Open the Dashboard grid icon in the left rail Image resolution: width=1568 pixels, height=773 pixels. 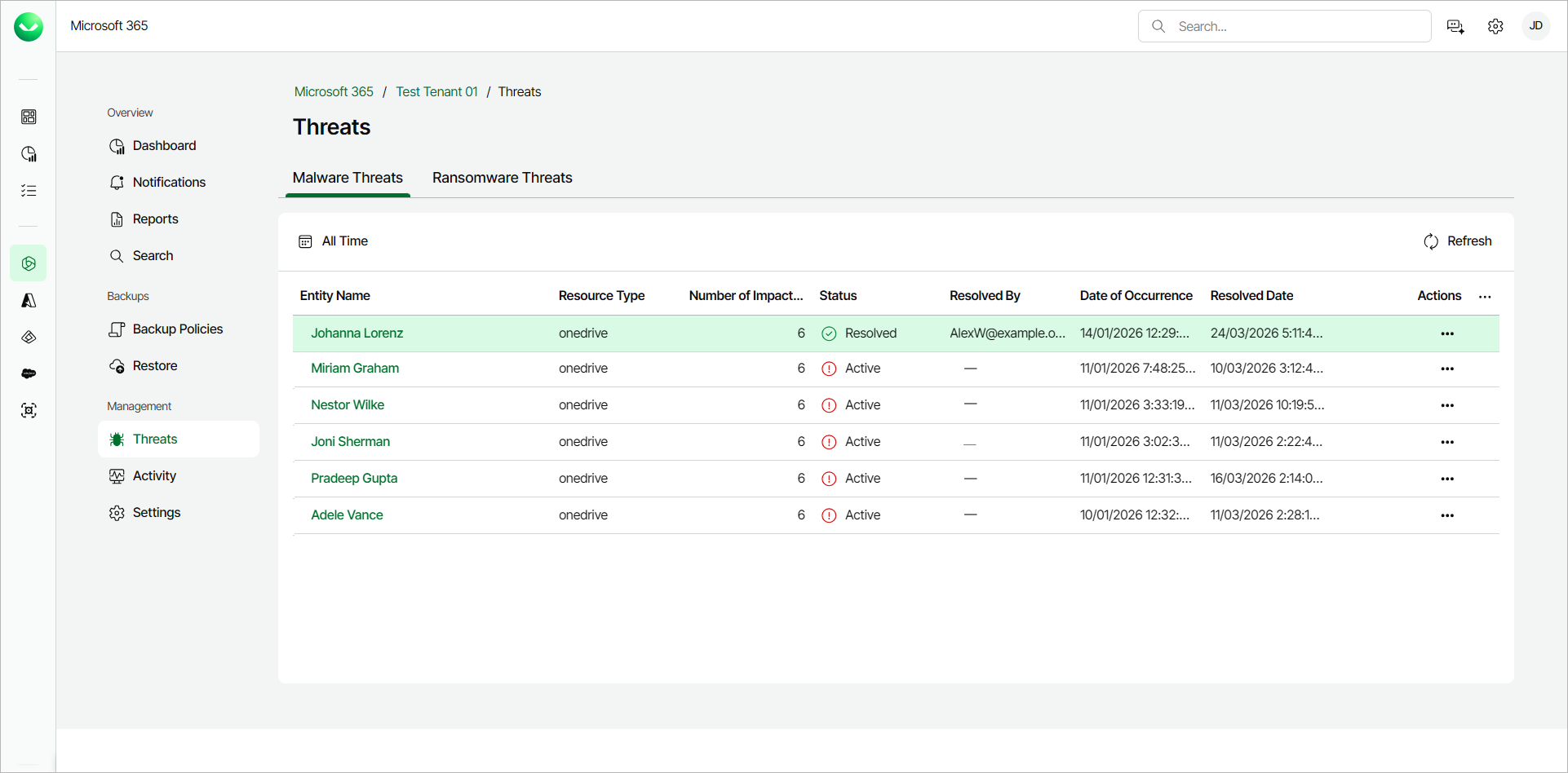[x=29, y=117]
